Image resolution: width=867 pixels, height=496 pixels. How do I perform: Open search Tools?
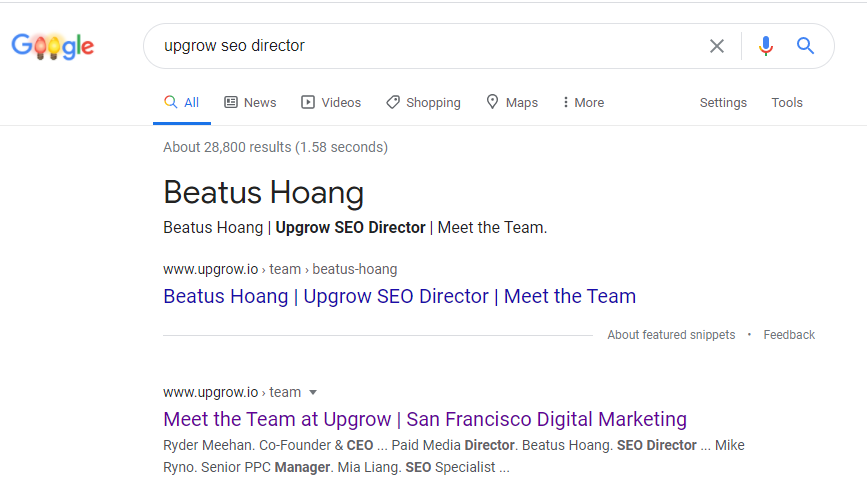tap(787, 103)
